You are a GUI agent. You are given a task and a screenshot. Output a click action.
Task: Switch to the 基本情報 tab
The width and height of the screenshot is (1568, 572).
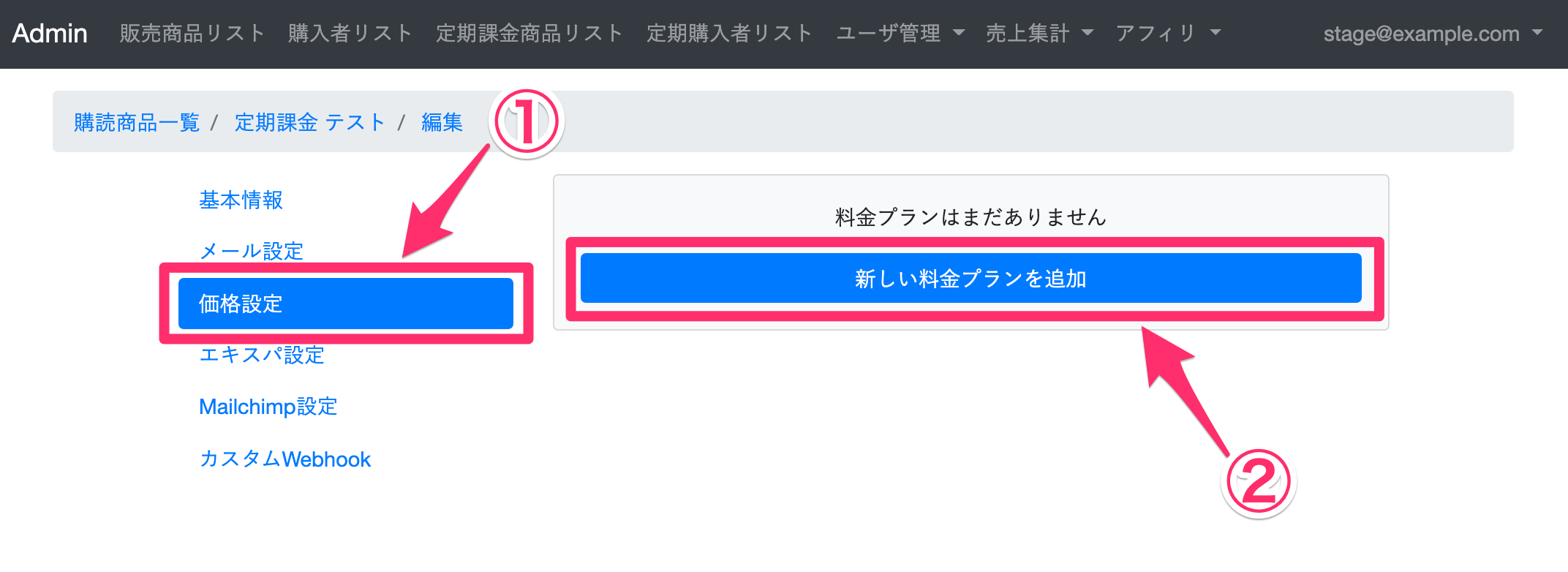click(x=241, y=200)
